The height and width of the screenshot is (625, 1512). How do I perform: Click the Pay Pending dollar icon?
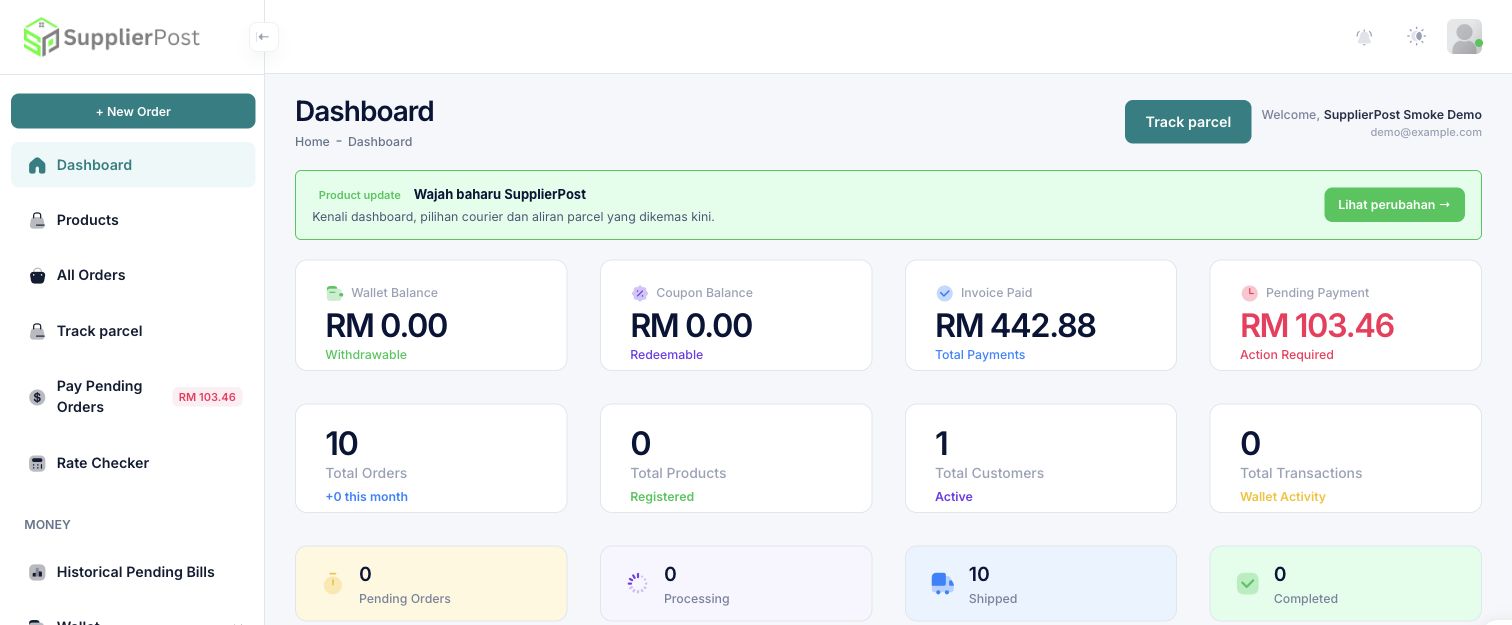[37, 397]
